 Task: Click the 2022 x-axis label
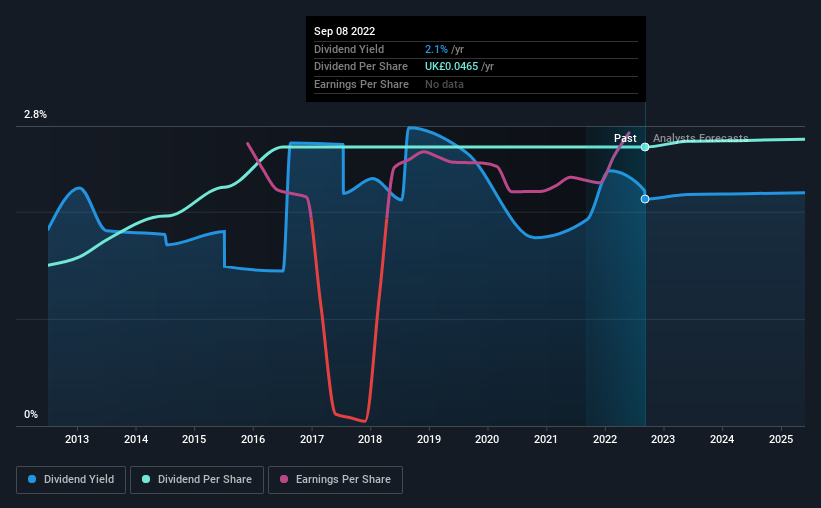pyautogui.click(x=605, y=439)
